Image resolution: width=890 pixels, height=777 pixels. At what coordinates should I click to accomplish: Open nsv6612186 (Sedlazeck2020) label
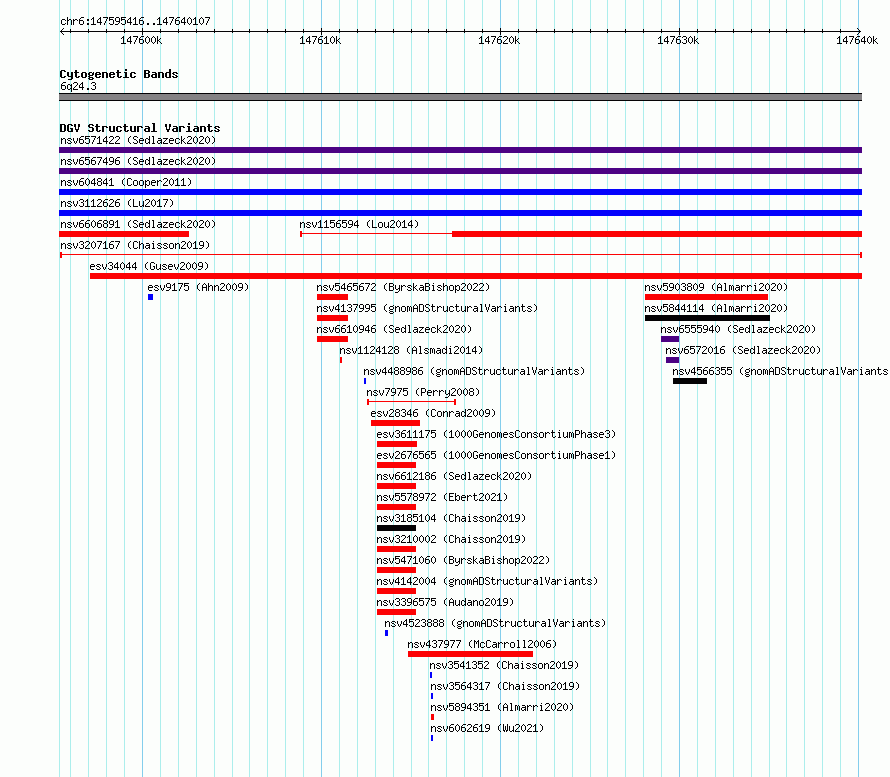(x=454, y=476)
